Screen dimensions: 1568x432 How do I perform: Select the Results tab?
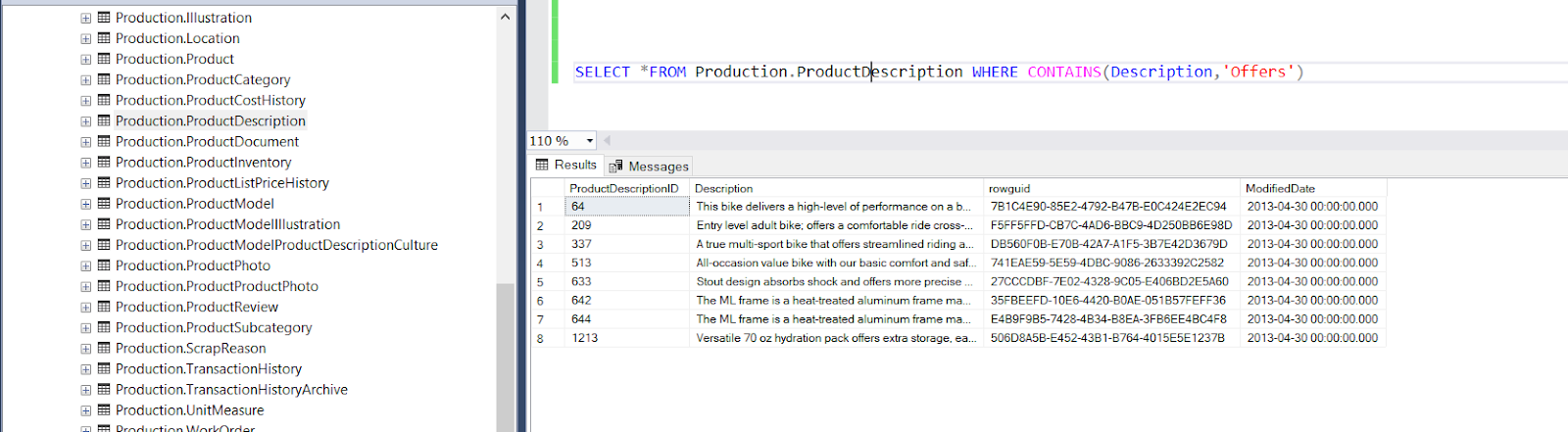click(566, 165)
